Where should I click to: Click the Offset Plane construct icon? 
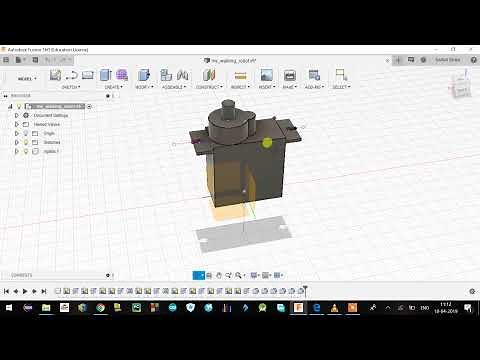click(209, 75)
